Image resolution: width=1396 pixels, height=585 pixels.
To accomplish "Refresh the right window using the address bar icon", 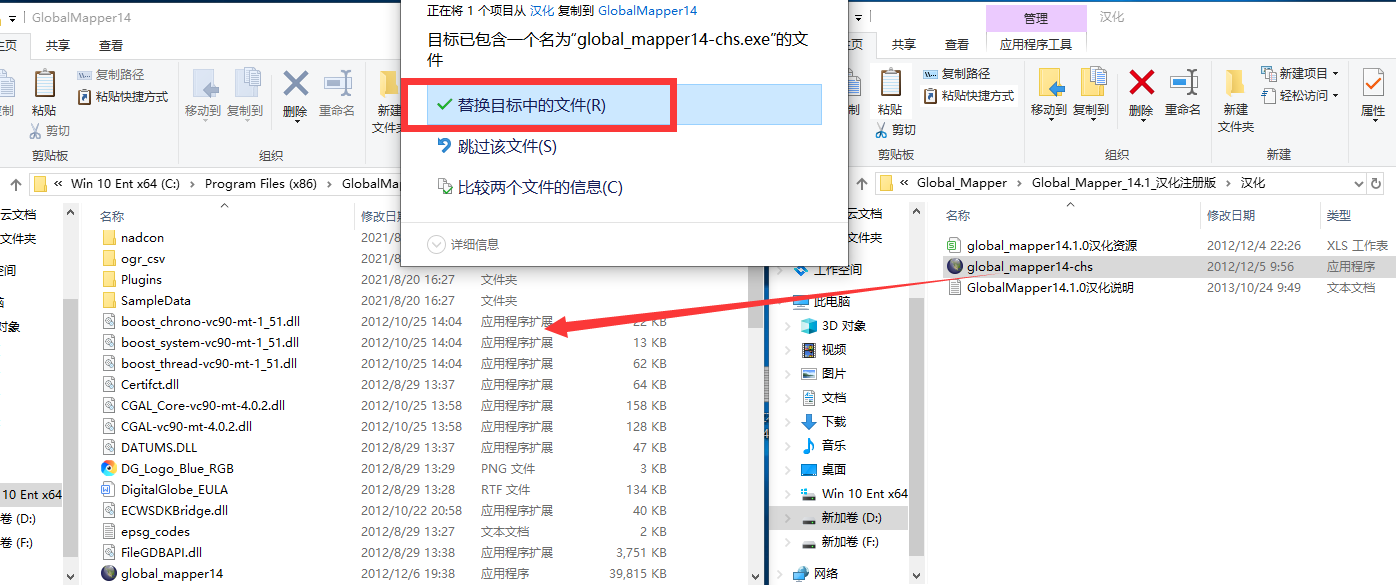I will tap(1377, 183).
